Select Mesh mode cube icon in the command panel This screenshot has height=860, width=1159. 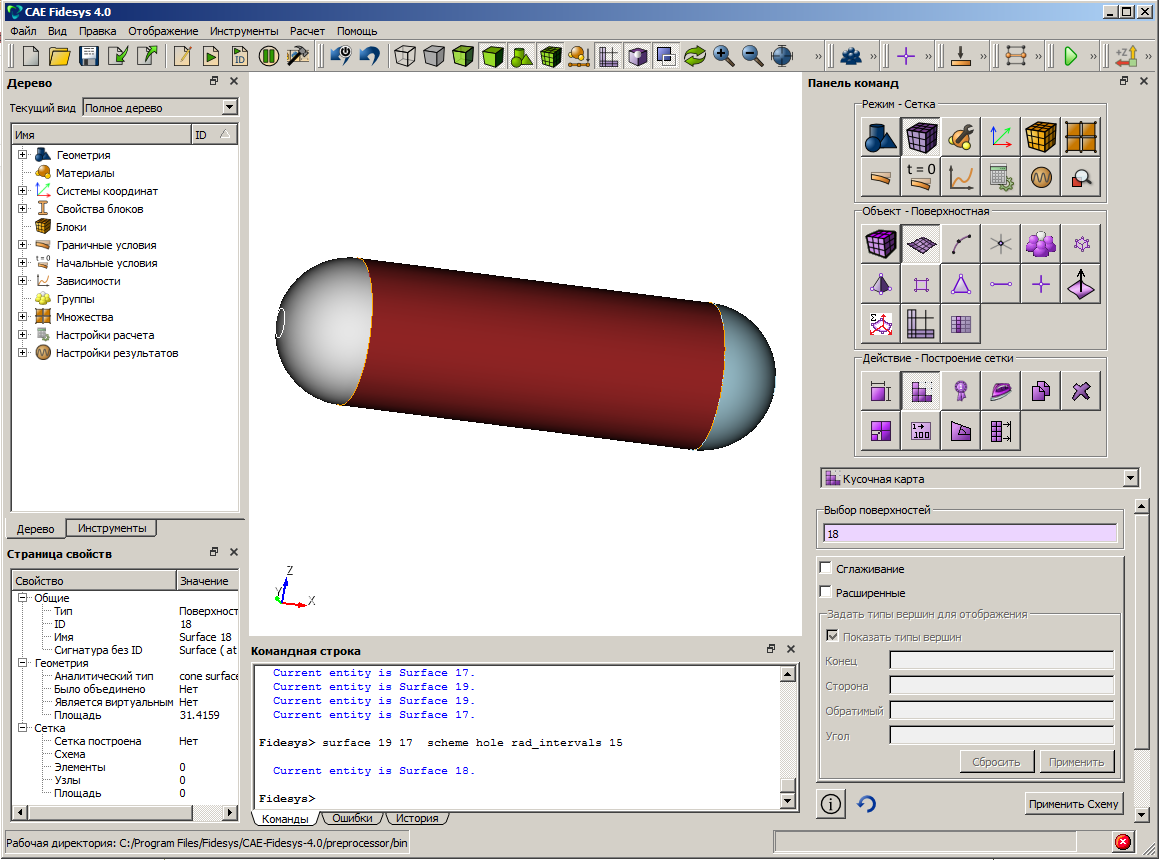point(920,137)
